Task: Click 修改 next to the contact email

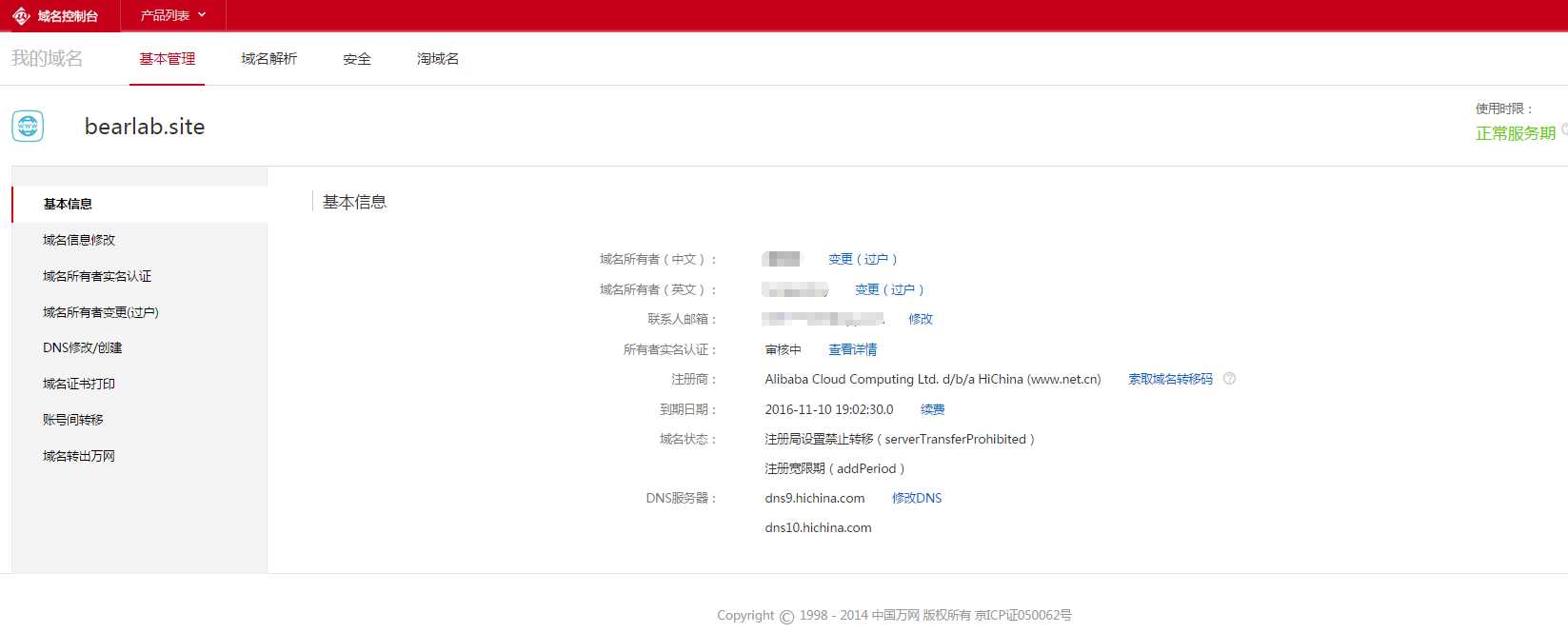Action: [921, 319]
